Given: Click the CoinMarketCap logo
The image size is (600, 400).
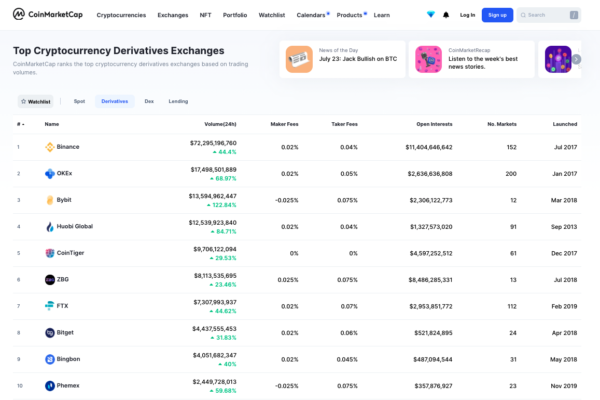Looking at the screenshot, I should pyautogui.click(x=47, y=15).
